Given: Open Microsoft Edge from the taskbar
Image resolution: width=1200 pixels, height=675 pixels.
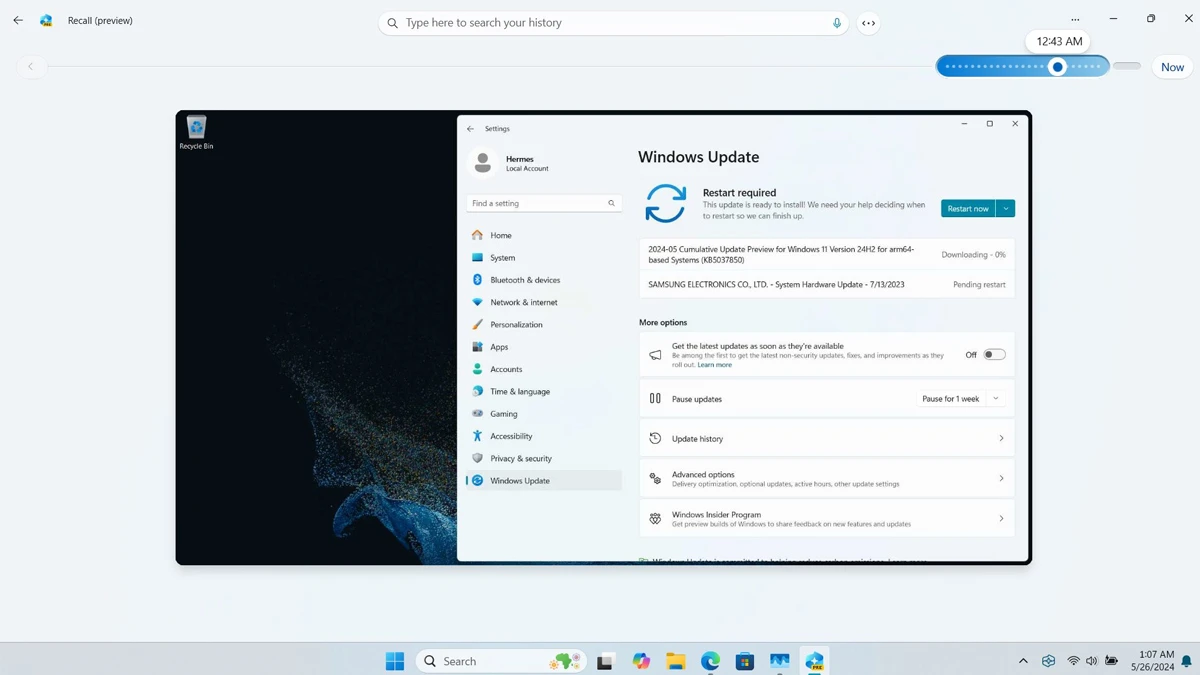Looking at the screenshot, I should tap(710, 661).
